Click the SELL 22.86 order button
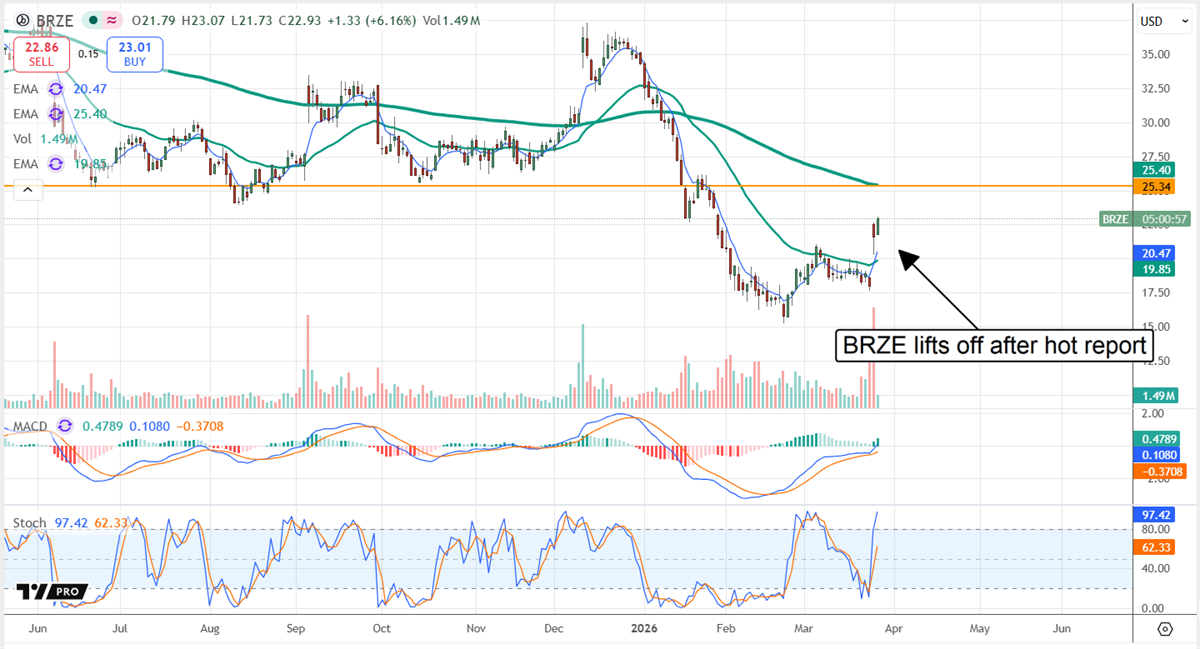Image resolution: width=1200 pixels, height=649 pixels. pyautogui.click(x=42, y=54)
